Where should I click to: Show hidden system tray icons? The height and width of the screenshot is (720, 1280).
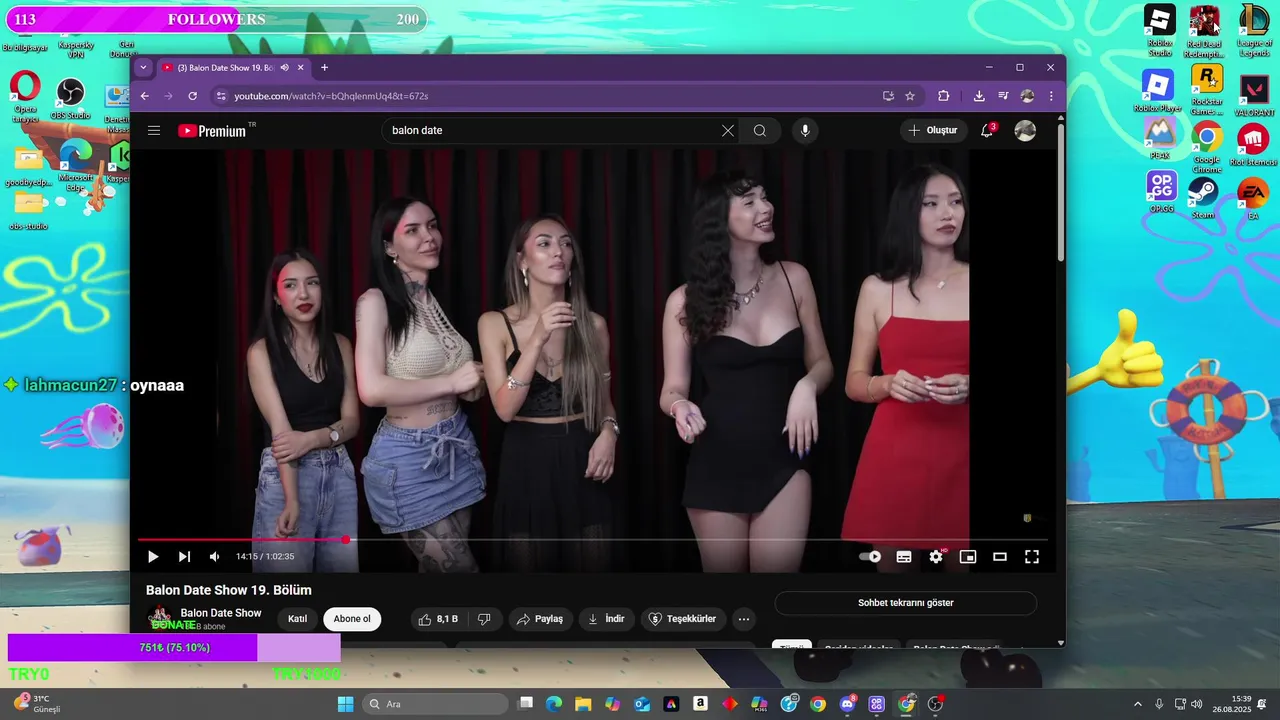pyautogui.click(x=1137, y=704)
